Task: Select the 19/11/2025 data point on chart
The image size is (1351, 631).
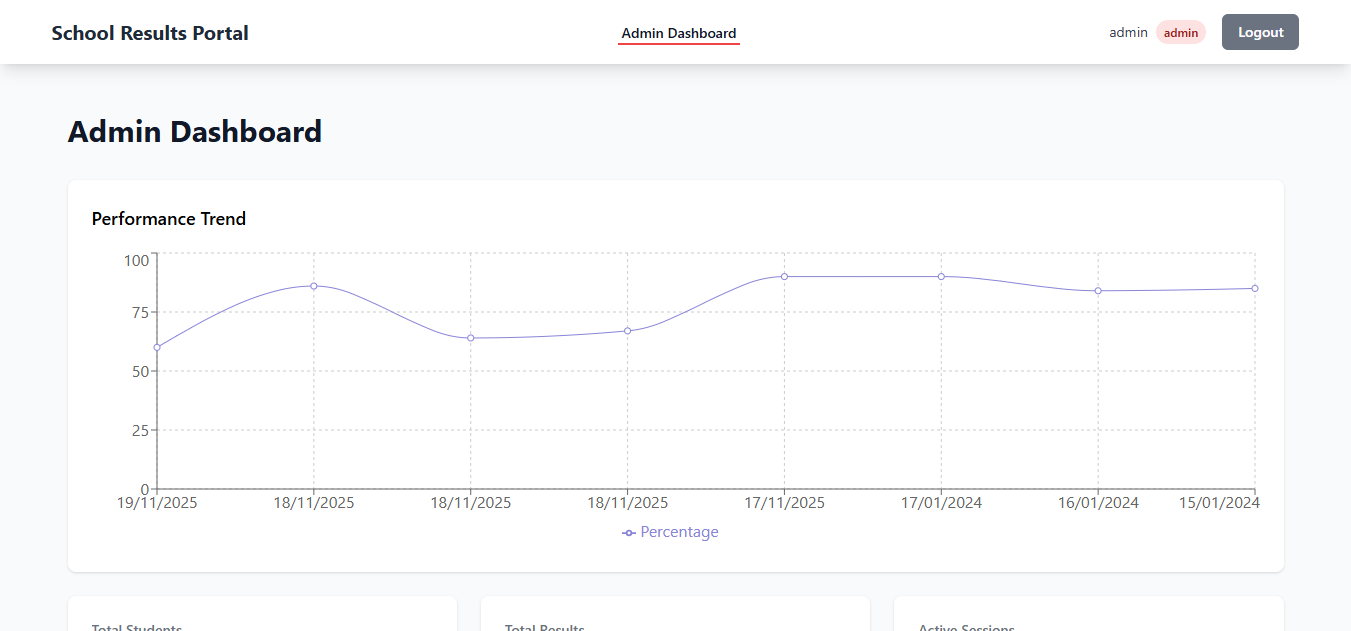Action: (x=157, y=347)
